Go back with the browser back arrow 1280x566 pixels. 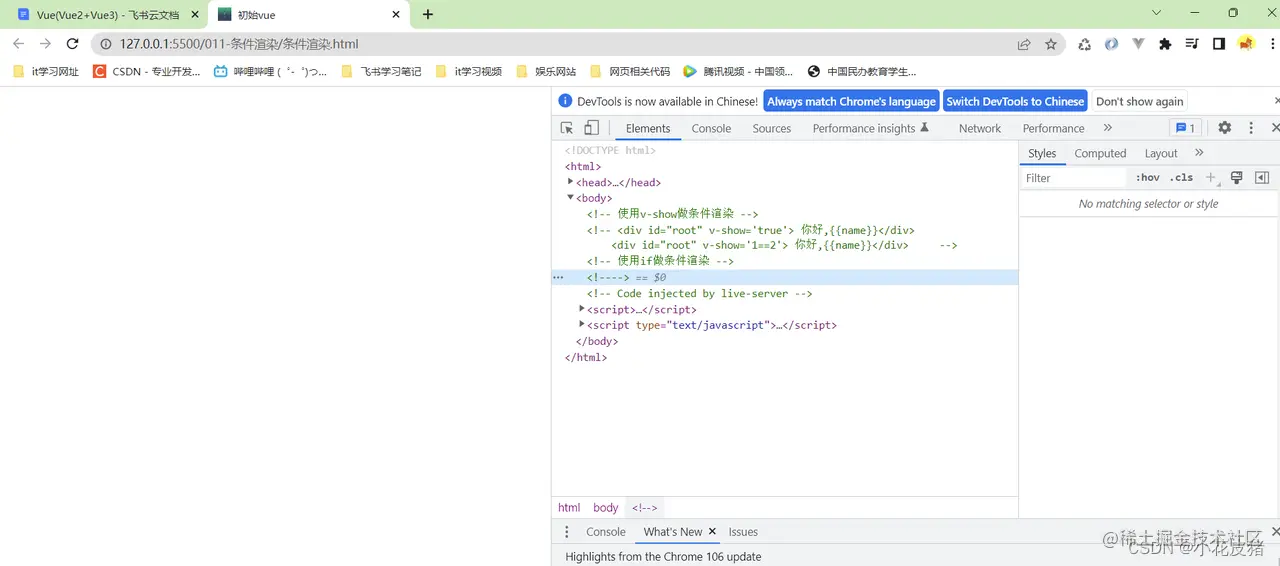click(18, 44)
